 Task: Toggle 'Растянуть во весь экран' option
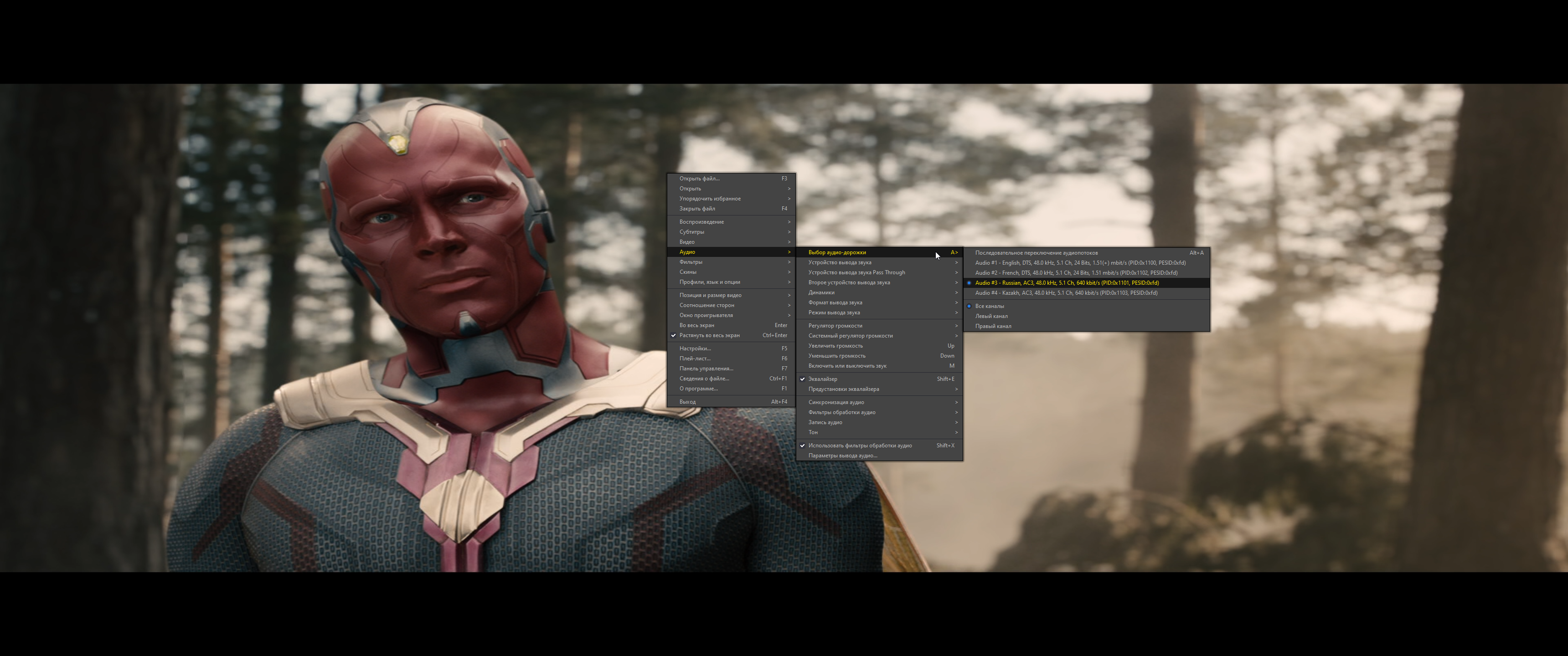731,335
